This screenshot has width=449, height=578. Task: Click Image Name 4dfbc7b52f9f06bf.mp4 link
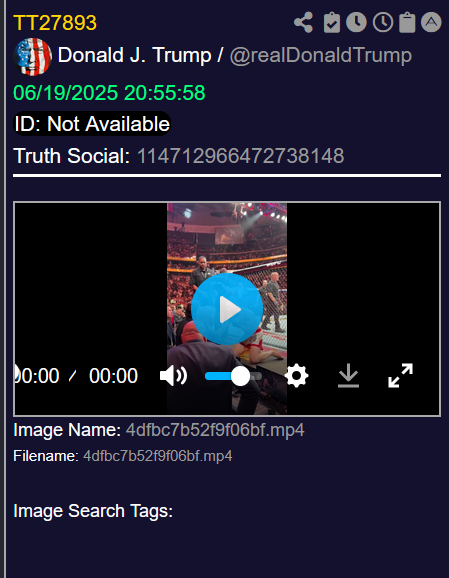tap(215, 430)
